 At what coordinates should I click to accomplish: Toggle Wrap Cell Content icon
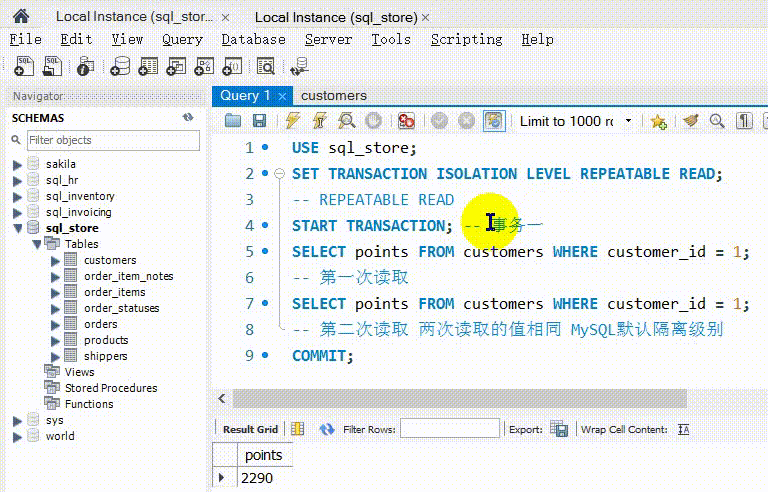[683, 430]
